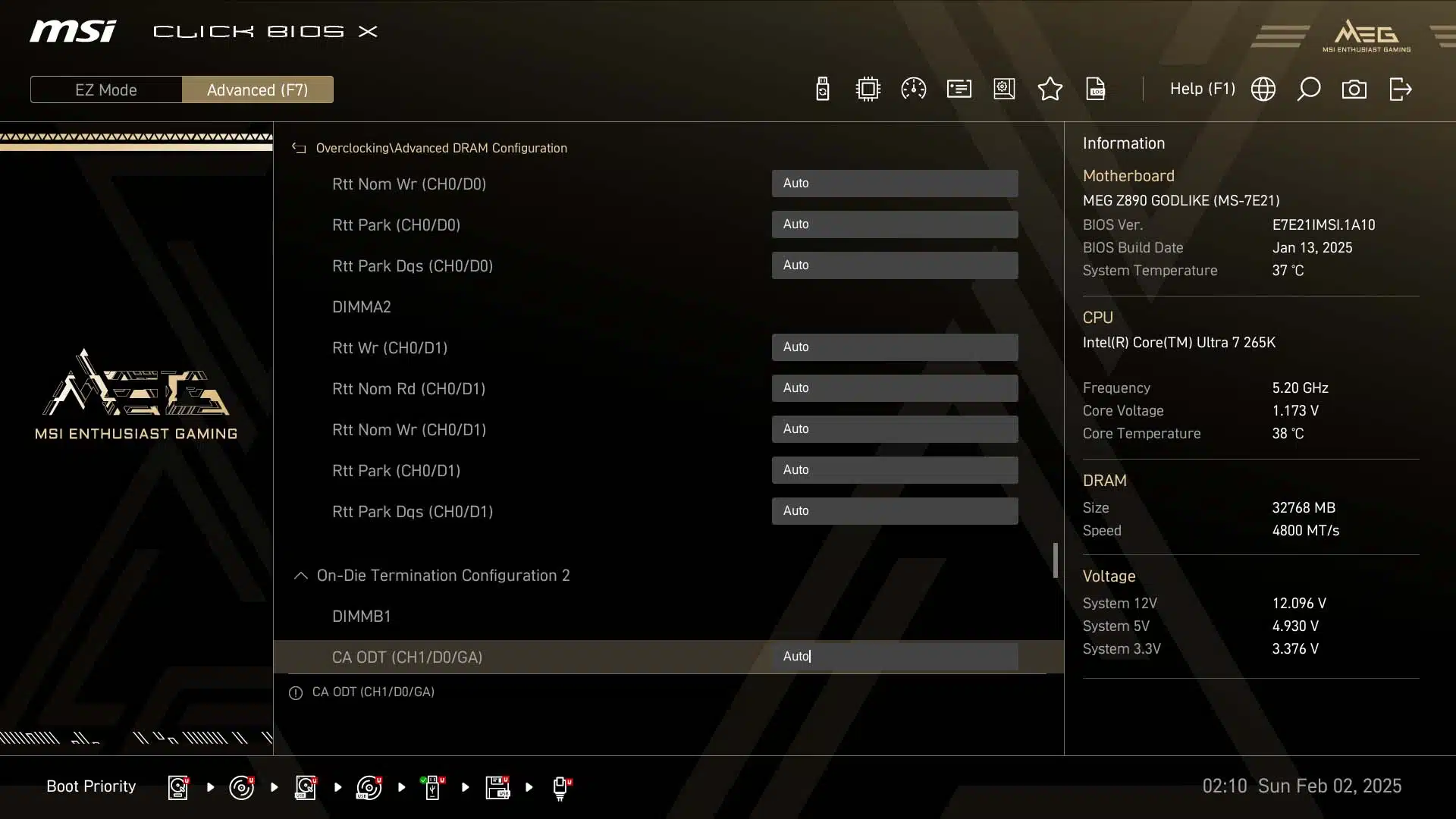Click the Overclocking\Advanced DRAM Configuration breadcrumb

(441, 149)
